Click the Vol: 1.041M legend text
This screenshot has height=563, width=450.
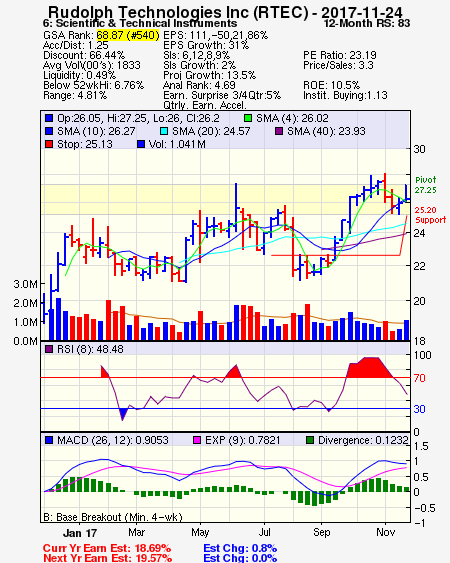tap(177, 144)
